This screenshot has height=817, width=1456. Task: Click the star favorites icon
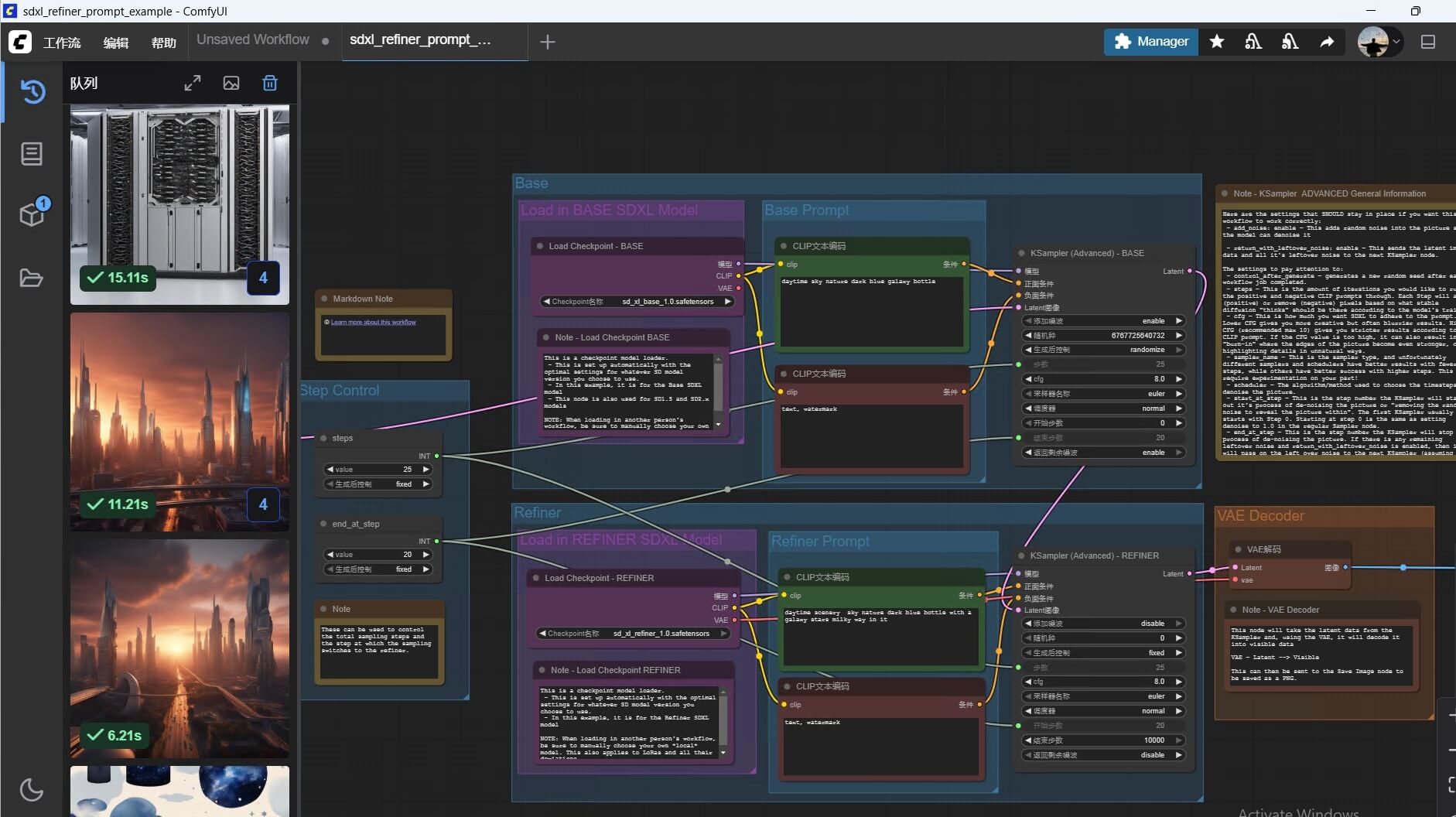(1217, 42)
